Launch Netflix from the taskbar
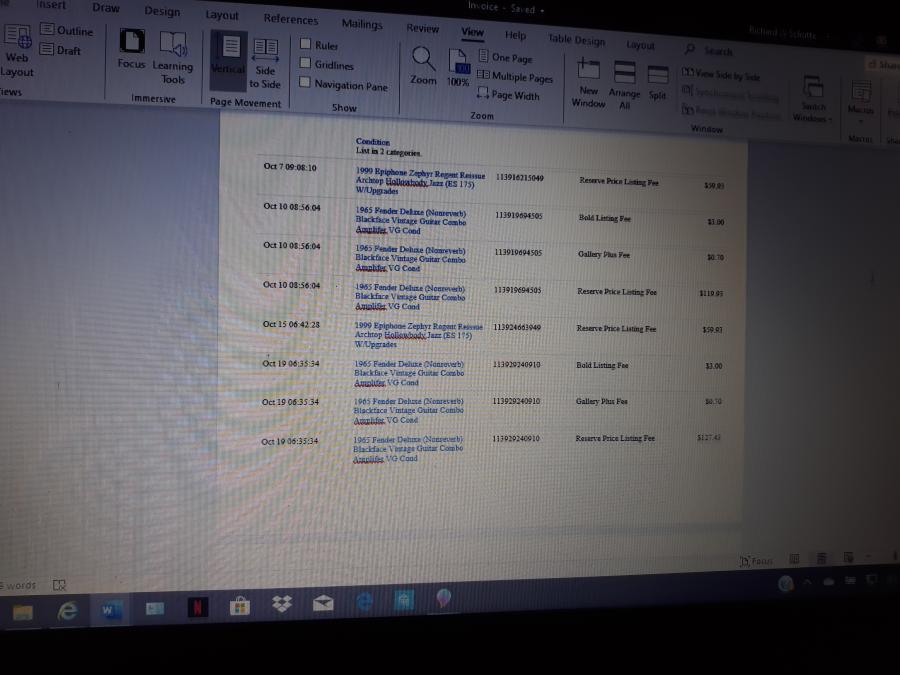Screen dimensions: 900x675 click(197, 607)
